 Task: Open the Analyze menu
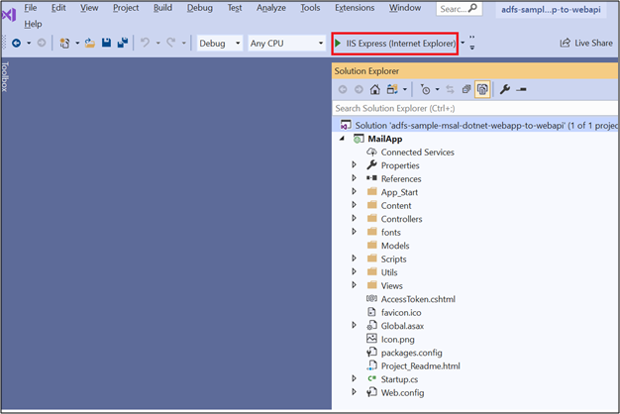click(x=271, y=8)
